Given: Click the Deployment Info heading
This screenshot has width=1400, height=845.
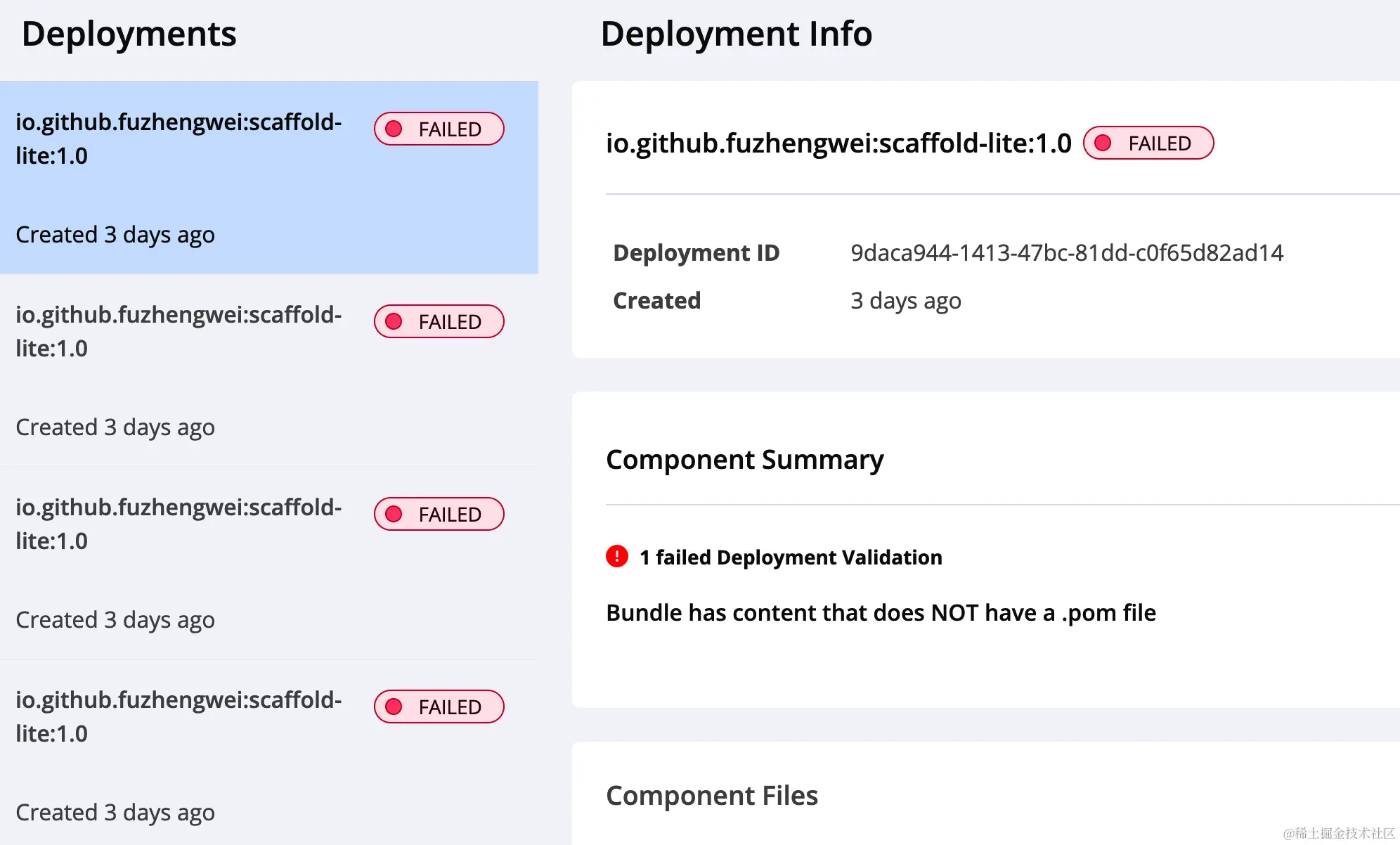Looking at the screenshot, I should coord(736,34).
